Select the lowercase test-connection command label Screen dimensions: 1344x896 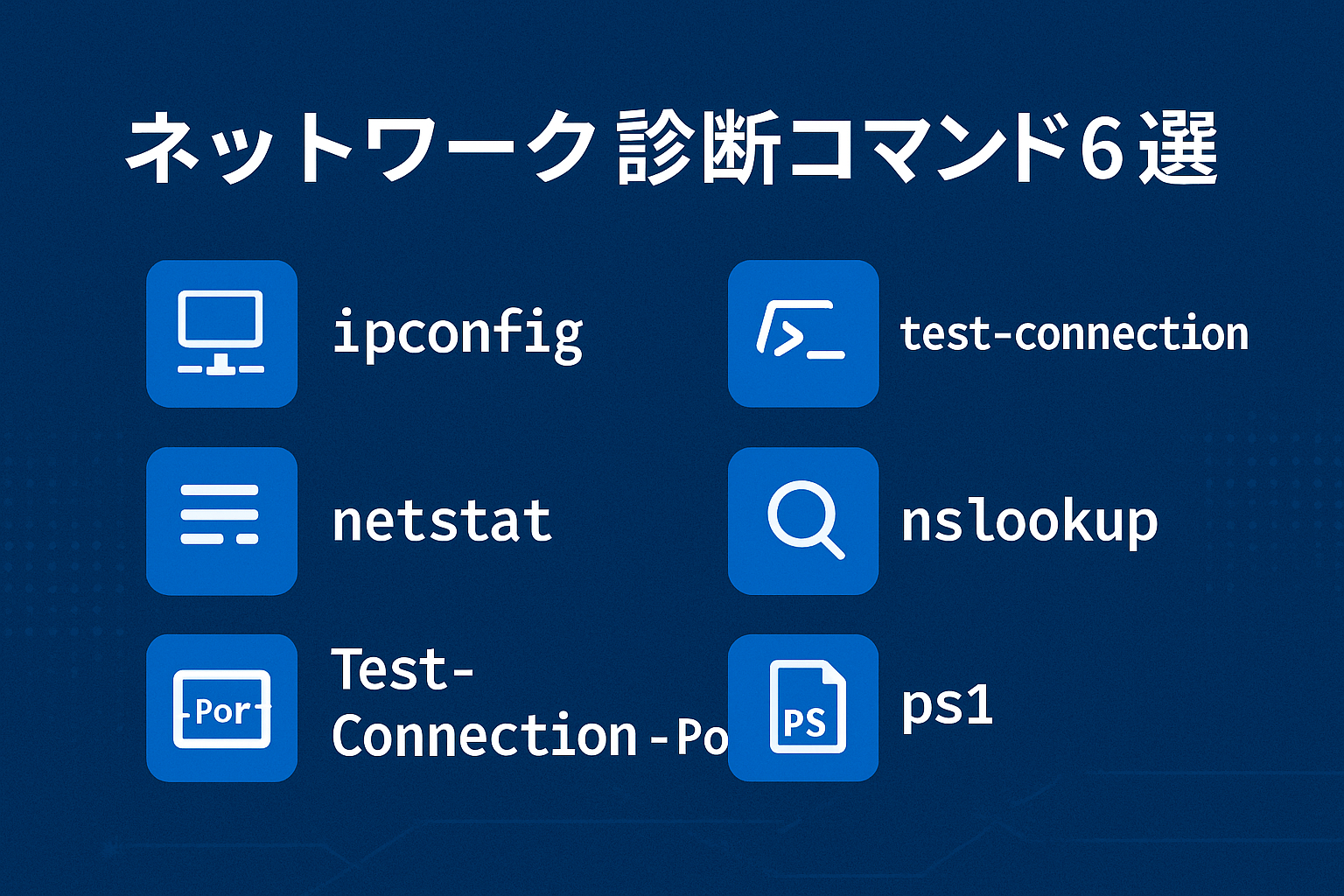[1074, 333]
